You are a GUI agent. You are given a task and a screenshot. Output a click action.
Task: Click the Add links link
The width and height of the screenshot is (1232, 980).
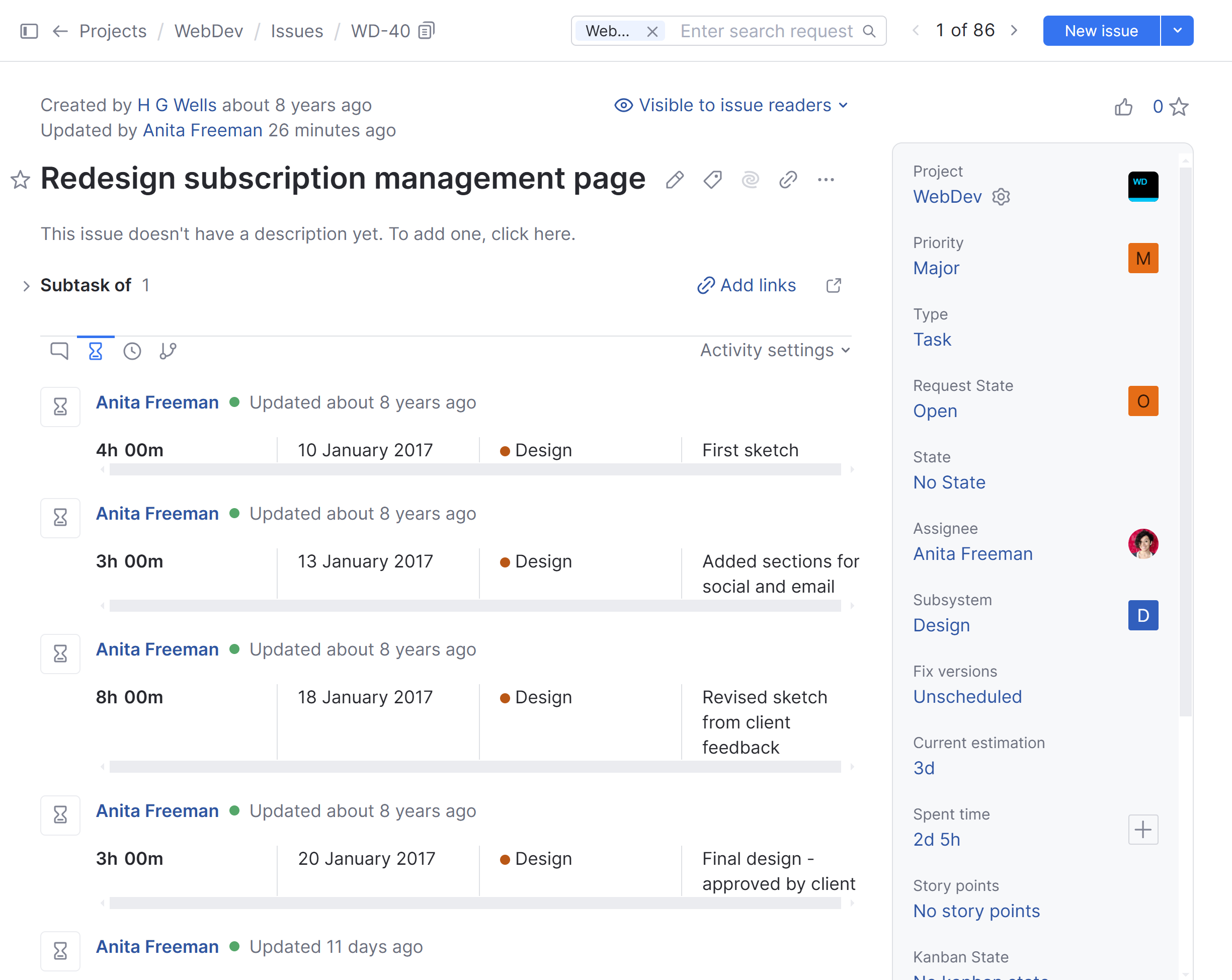pyautogui.click(x=746, y=285)
